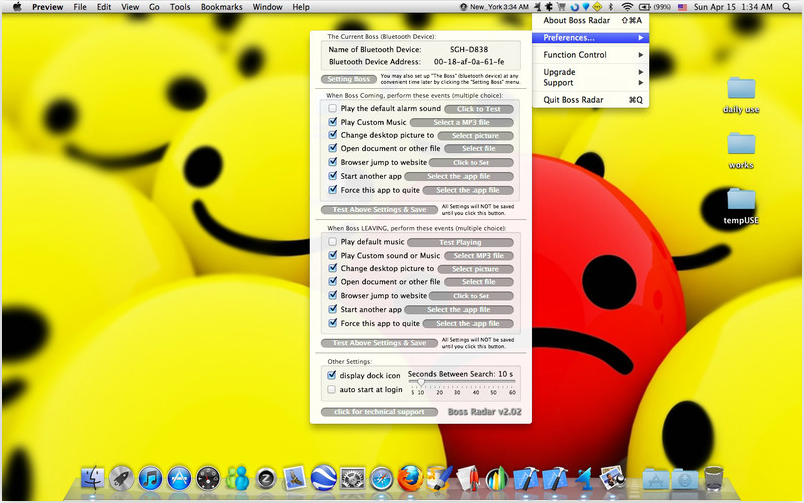Expand the Upgrade submenu
804x503 pixels.
tap(590, 72)
